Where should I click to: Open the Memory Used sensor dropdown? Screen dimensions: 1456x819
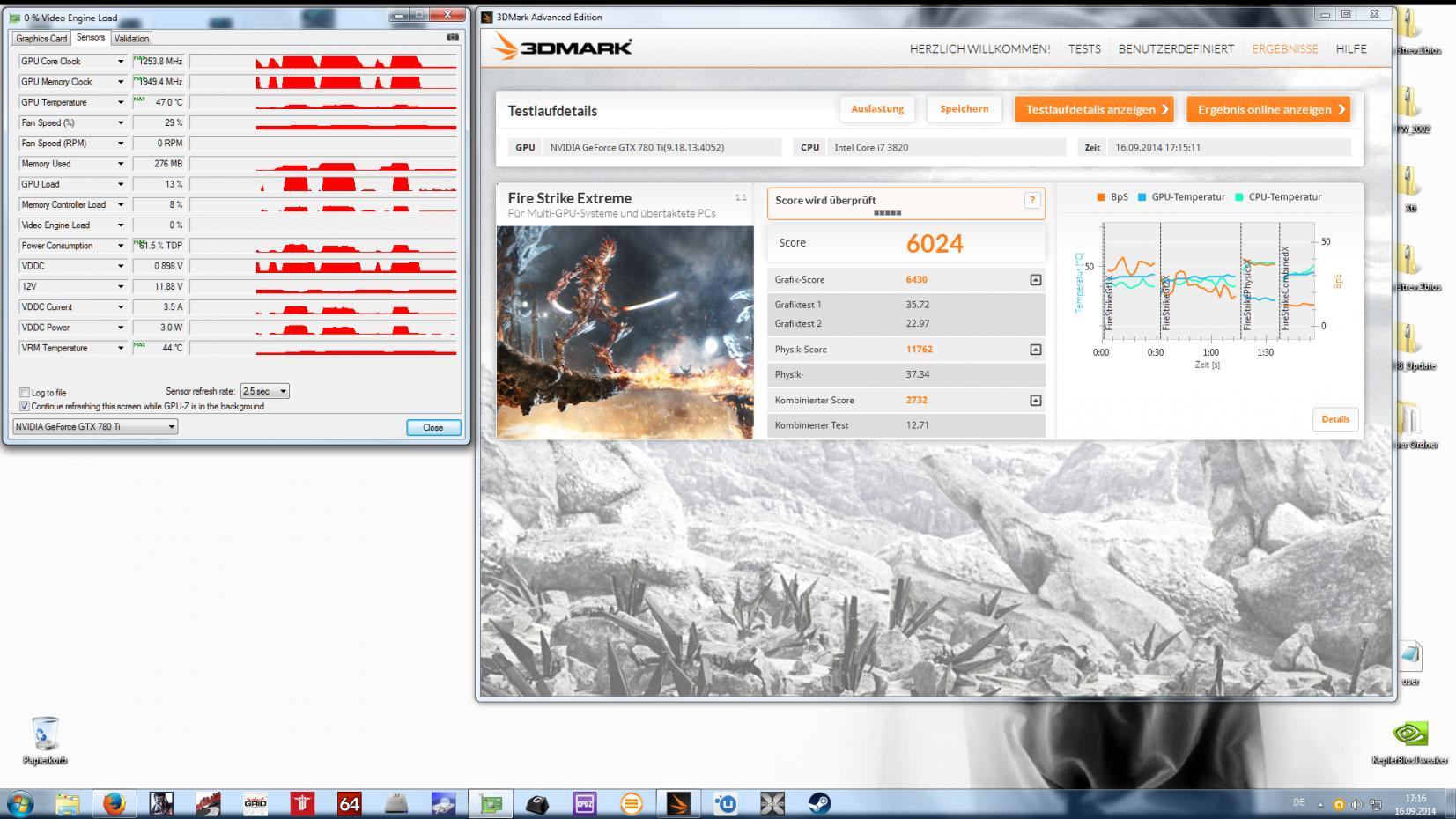pos(121,164)
